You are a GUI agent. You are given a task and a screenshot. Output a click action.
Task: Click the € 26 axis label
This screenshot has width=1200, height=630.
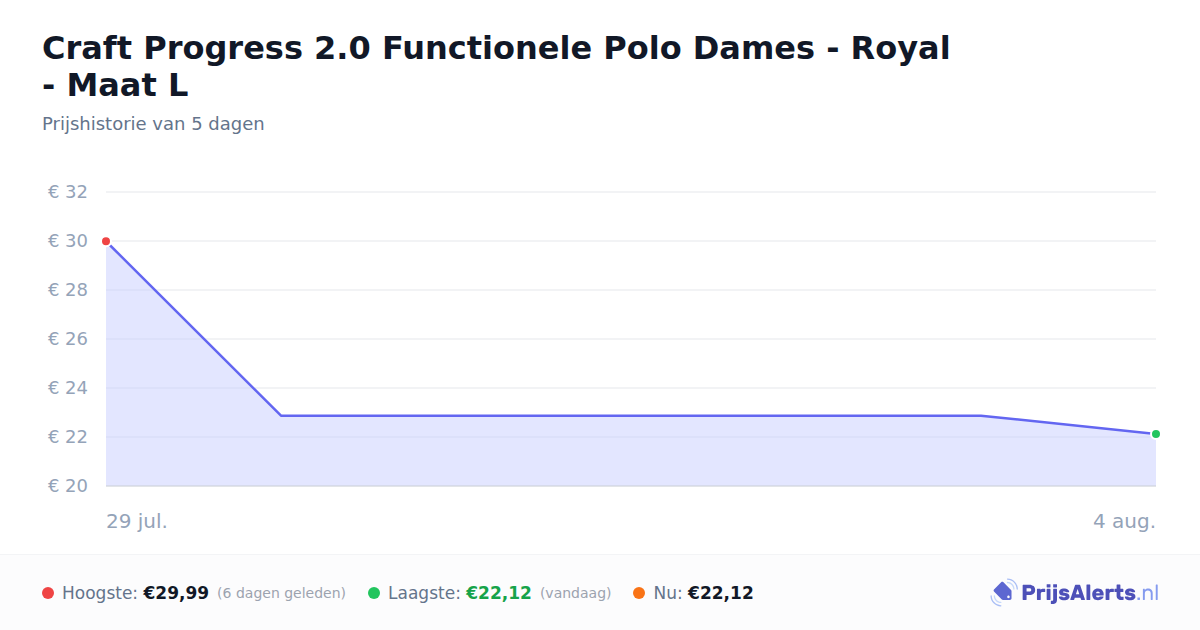point(68,339)
